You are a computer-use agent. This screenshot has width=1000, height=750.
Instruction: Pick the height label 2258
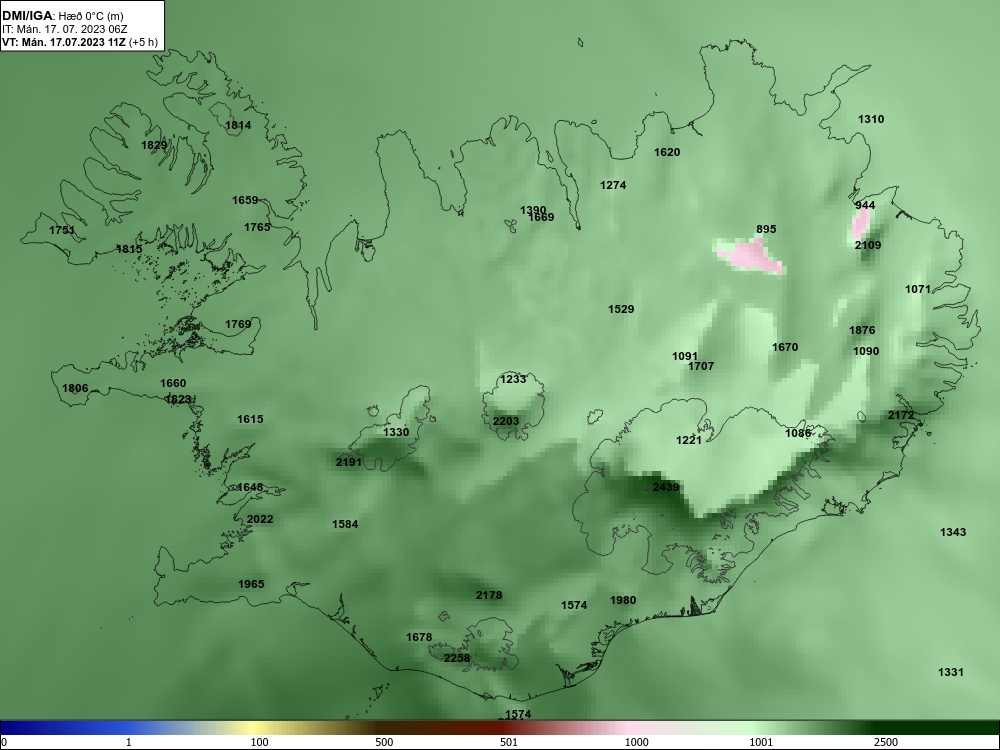[457, 658]
